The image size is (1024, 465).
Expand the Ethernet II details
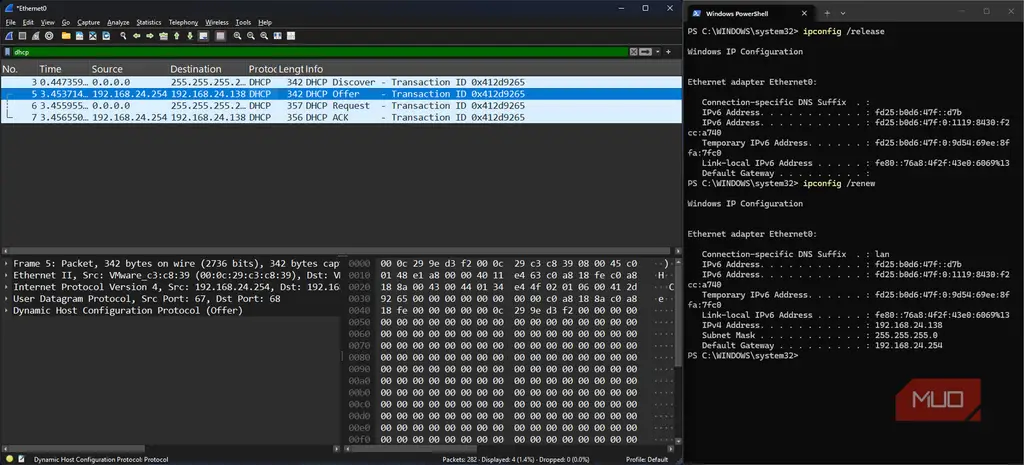pyautogui.click(x=7, y=276)
